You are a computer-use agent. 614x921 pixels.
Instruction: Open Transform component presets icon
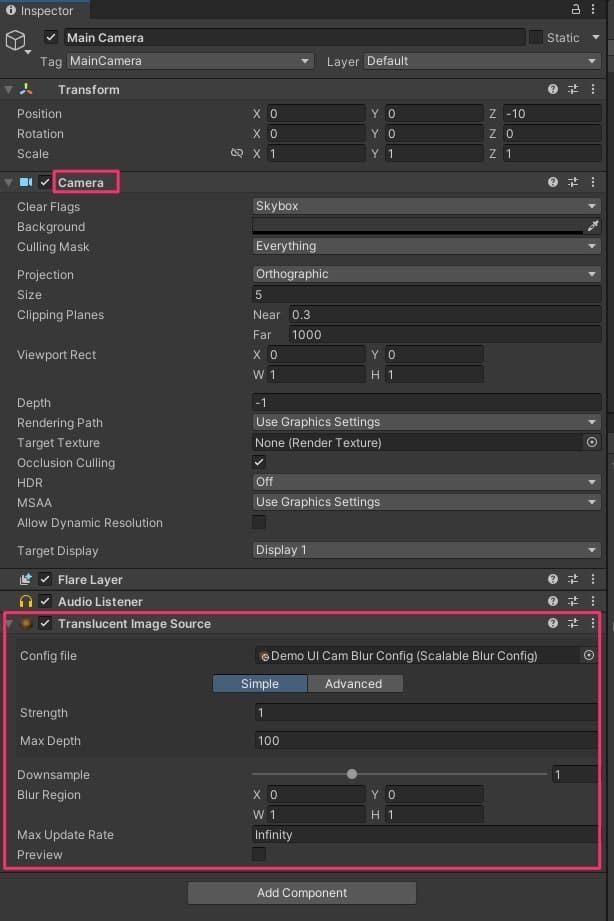click(573, 89)
